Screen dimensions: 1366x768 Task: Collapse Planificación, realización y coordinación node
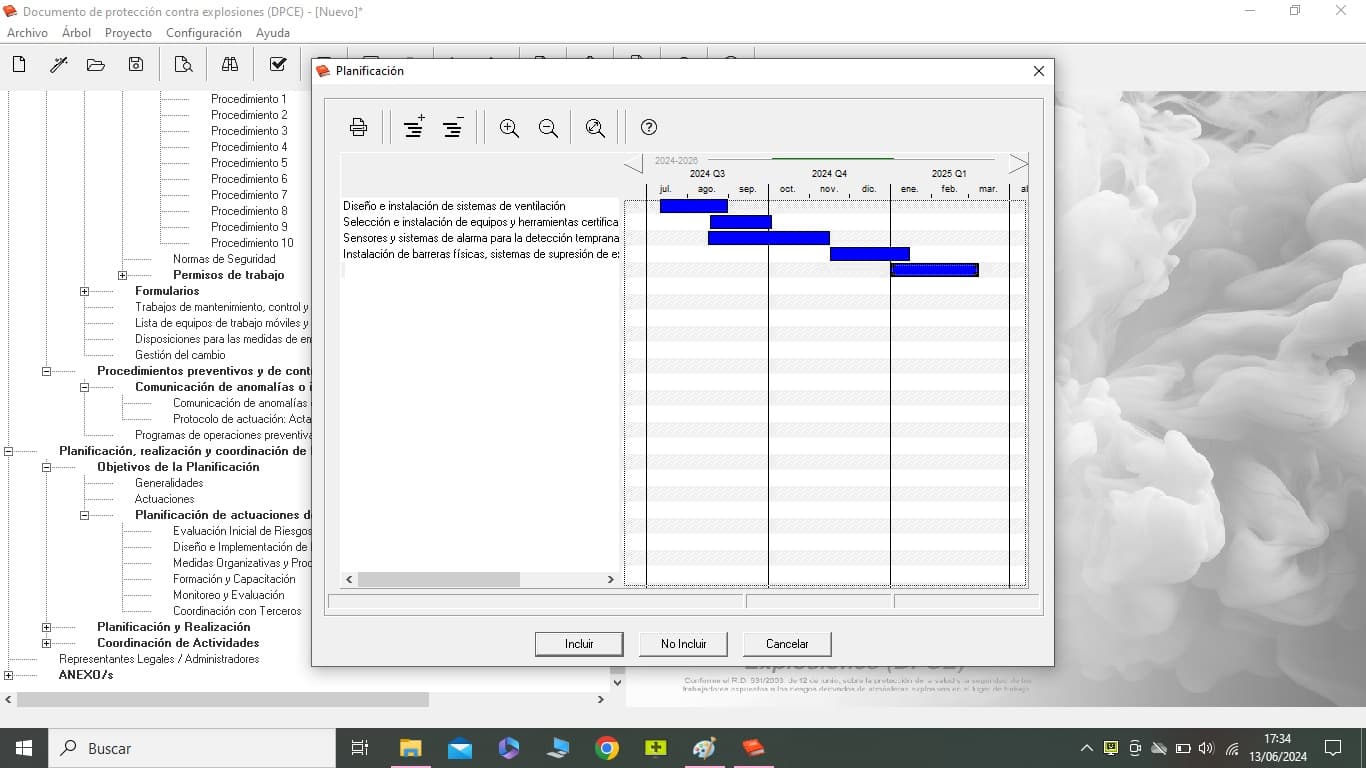coord(8,451)
